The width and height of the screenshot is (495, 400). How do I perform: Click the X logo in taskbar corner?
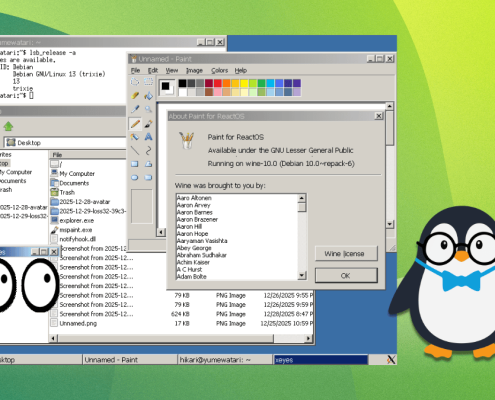point(391,359)
